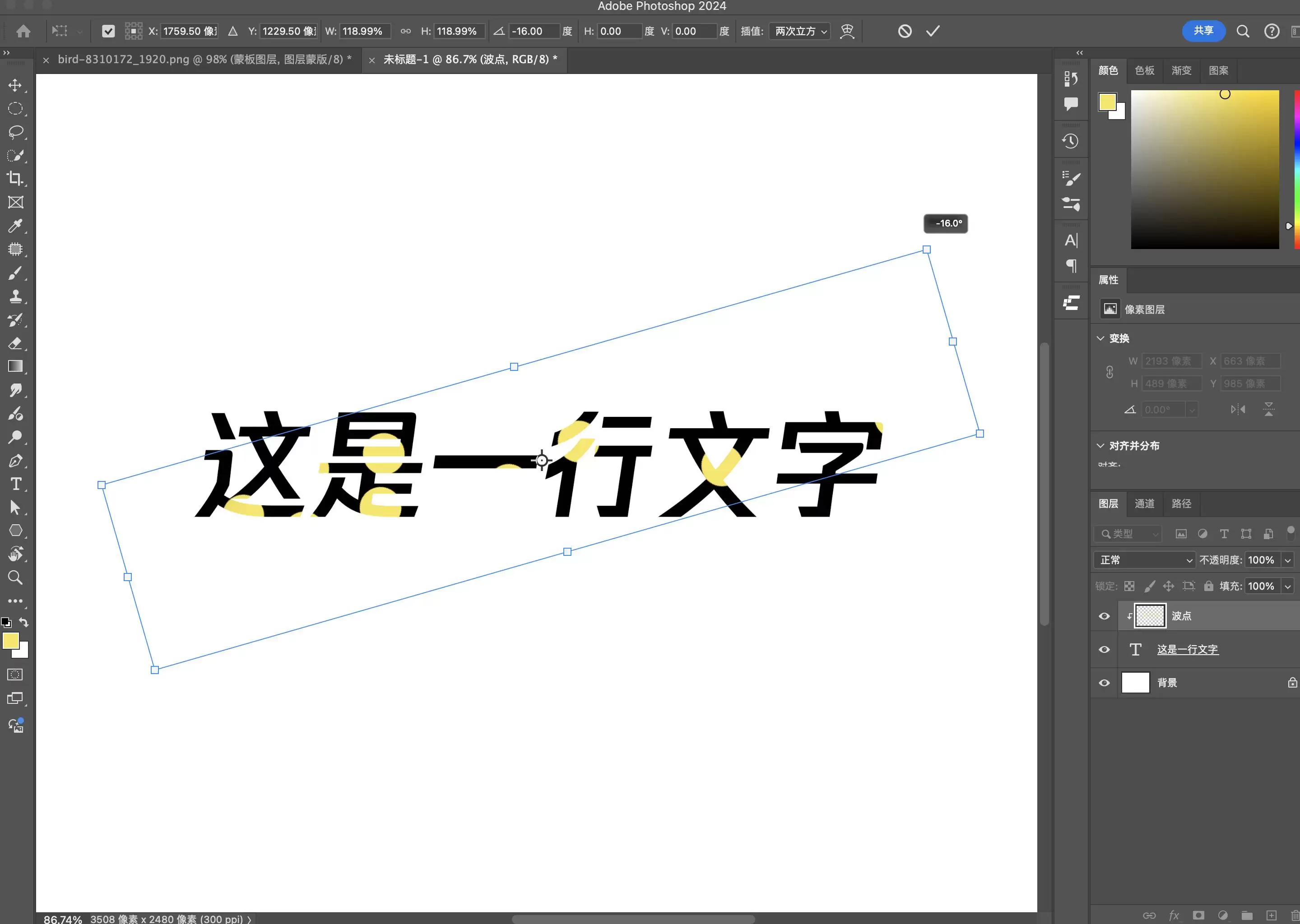Select the Type tool

16,484
